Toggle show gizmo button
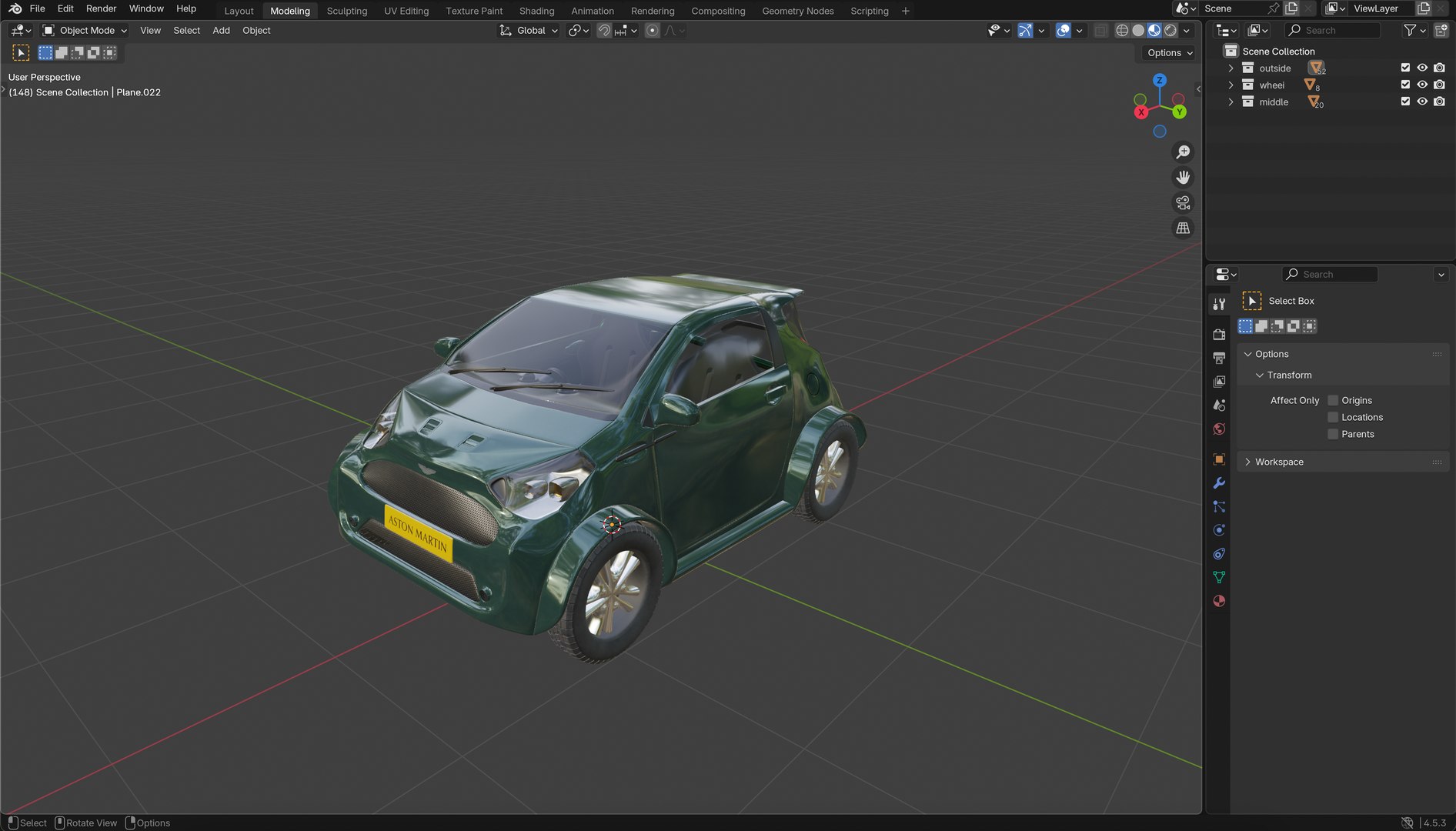The height and width of the screenshot is (831, 1456). click(1025, 31)
